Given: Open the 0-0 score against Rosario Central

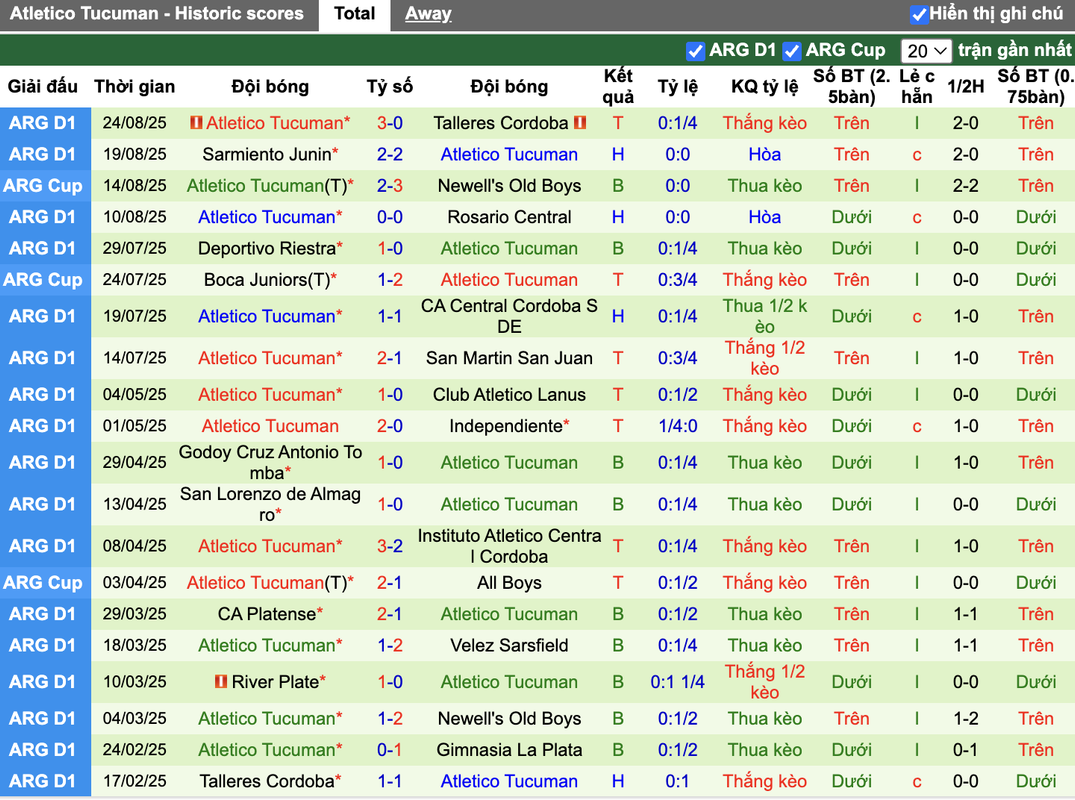Looking at the screenshot, I should tap(389, 217).
